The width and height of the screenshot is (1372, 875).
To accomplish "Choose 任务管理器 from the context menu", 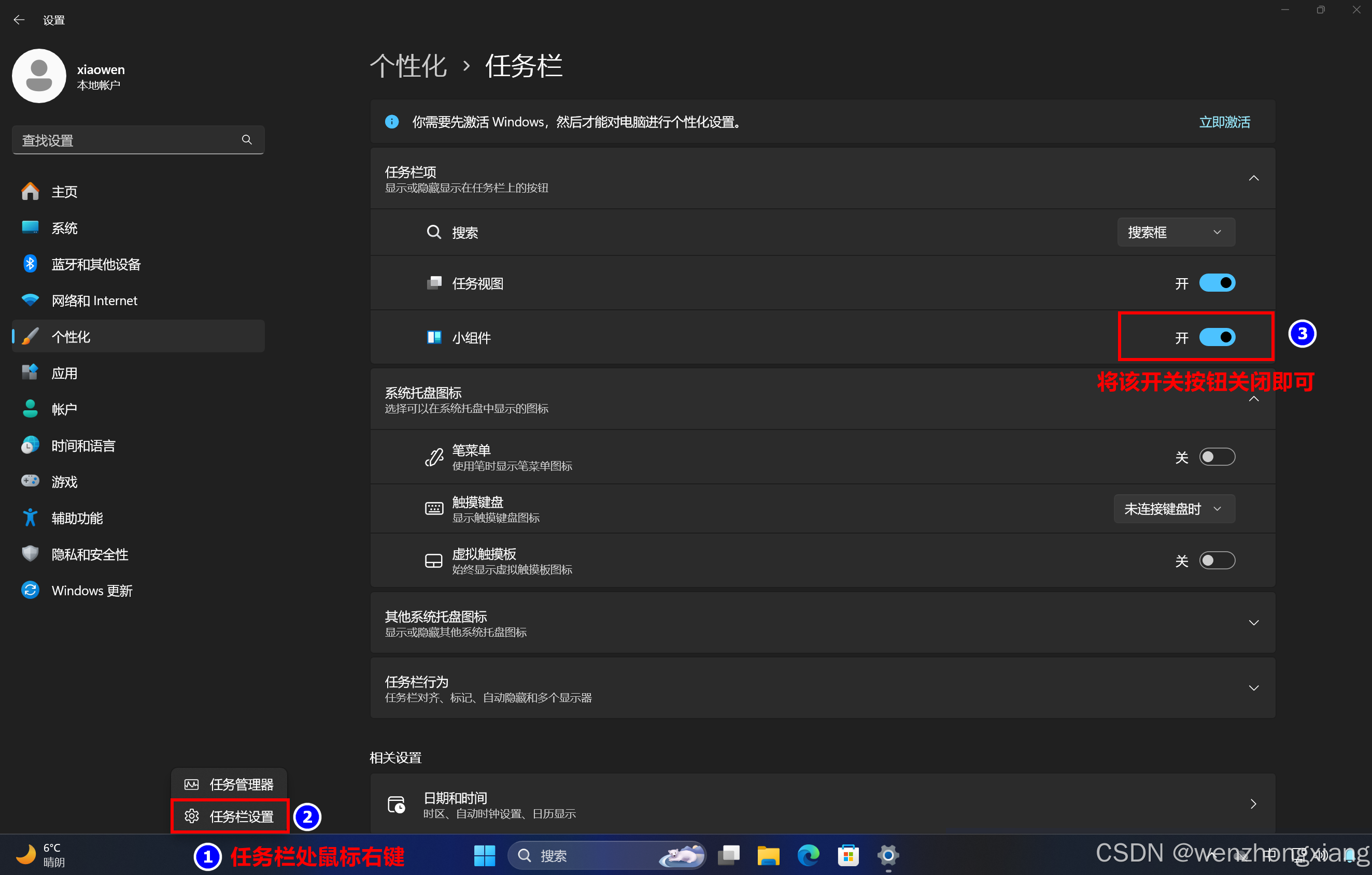I will pos(230,784).
